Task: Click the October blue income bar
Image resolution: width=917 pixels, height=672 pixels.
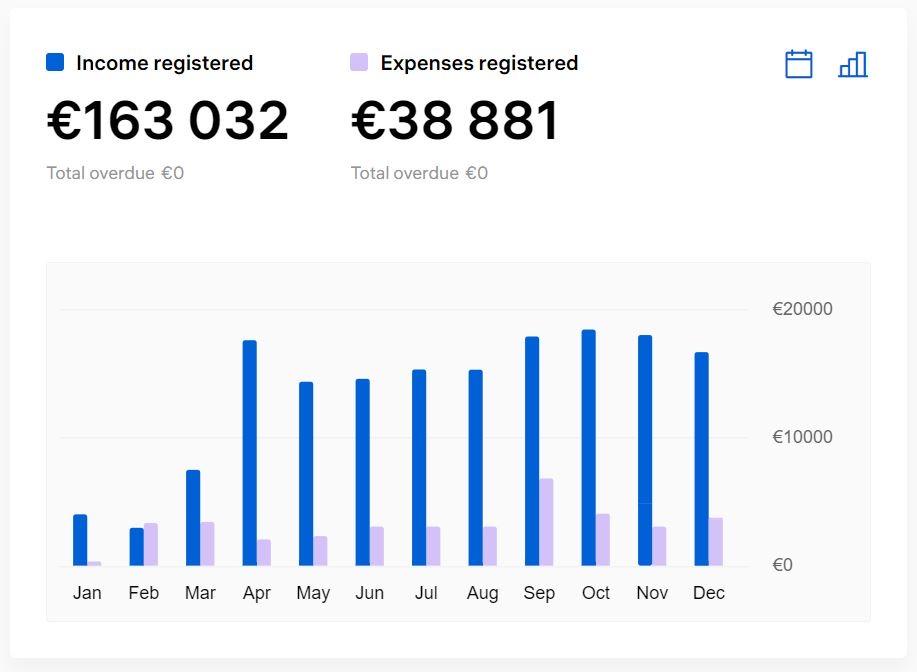Action: tap(588, 447)
